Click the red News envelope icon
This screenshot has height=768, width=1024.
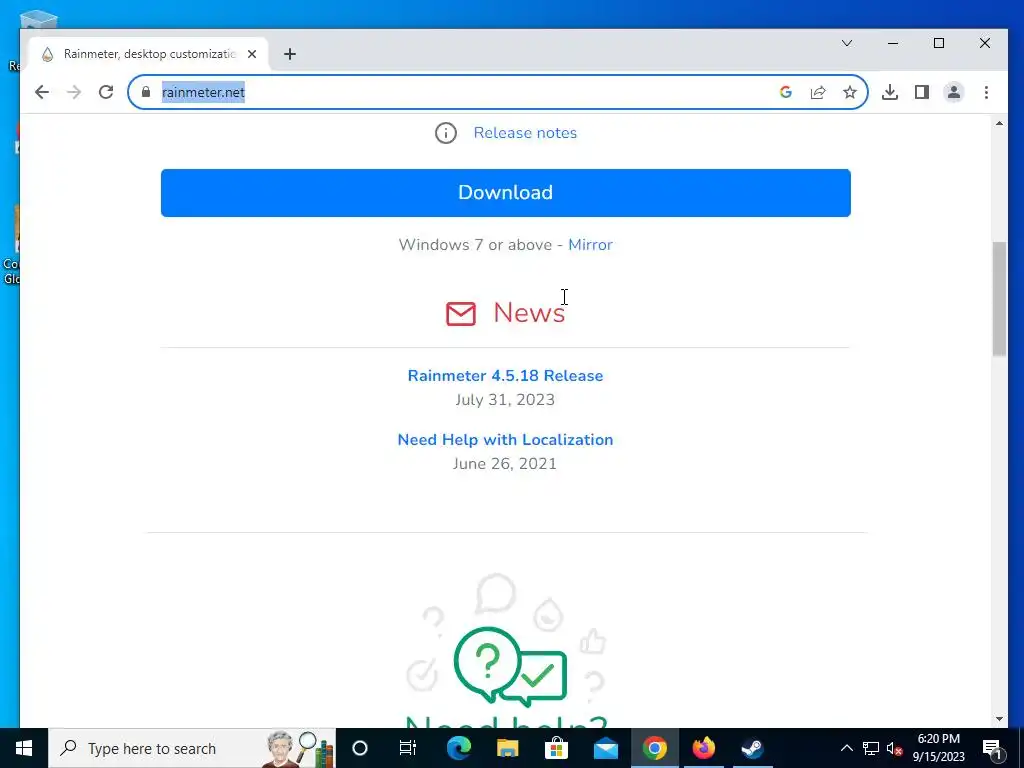pyautogui.click(x=461, y=313)
